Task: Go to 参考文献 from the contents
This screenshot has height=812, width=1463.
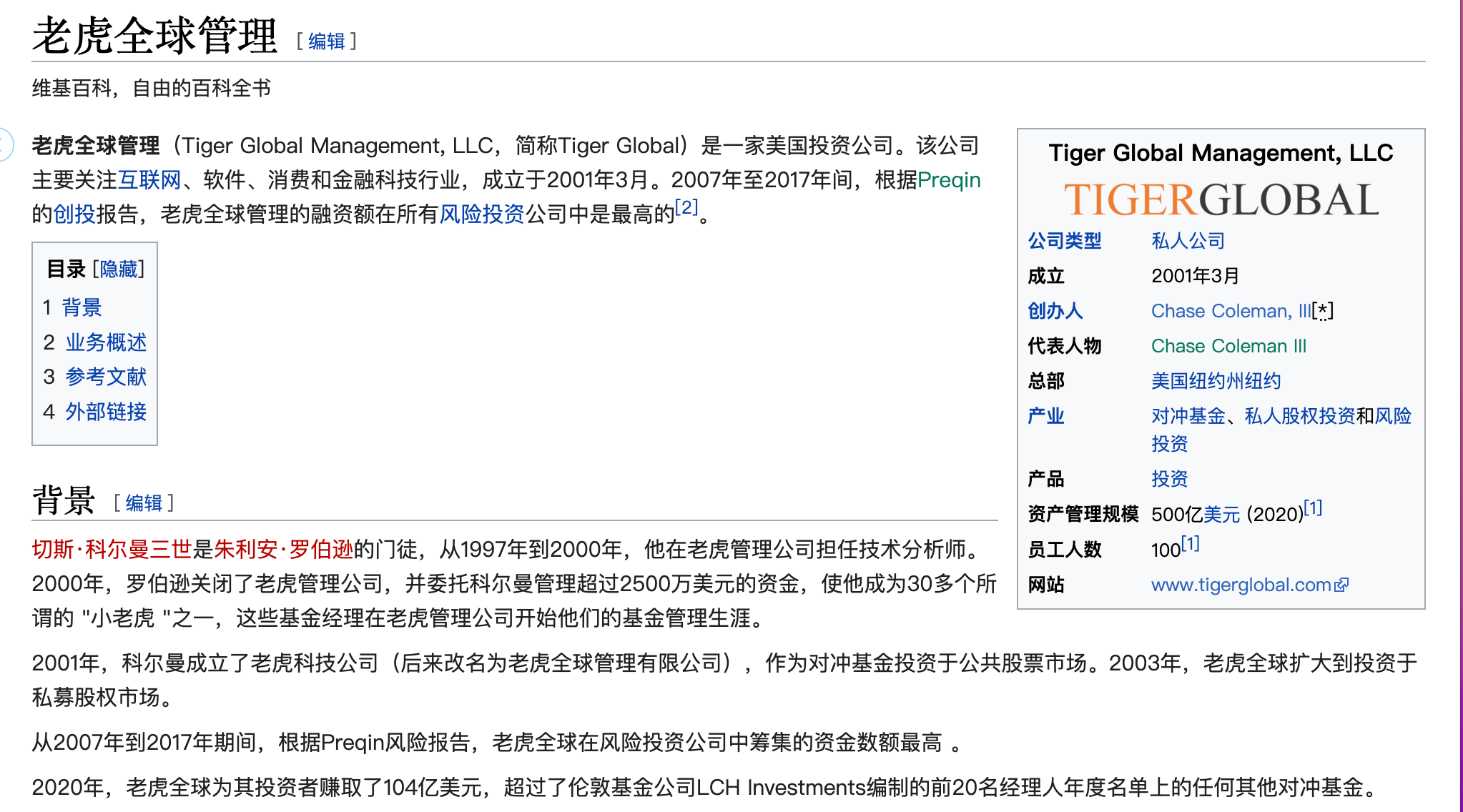Action: pos(106,377)
